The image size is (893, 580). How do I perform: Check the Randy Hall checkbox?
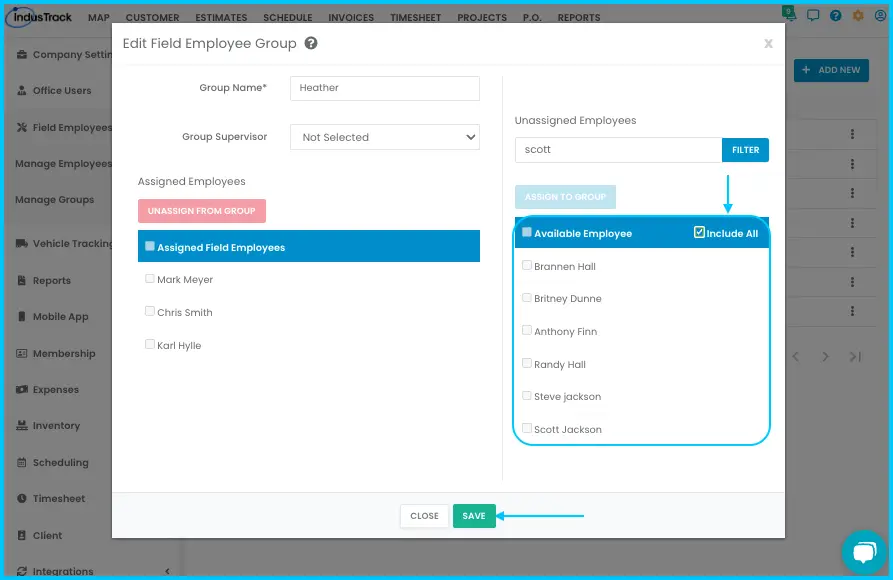click(527, 363)
